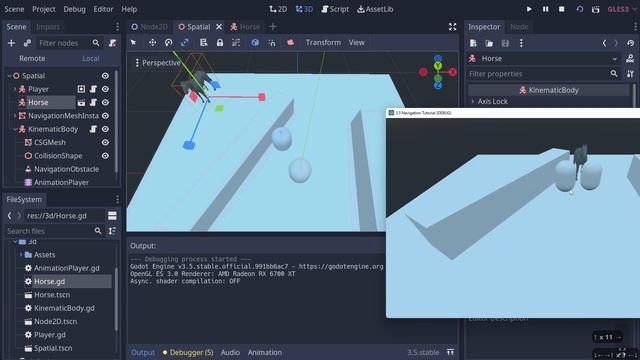Toggle visibility of CSGMesh node
The height and width of the screenshot is (360, 640).
pyautogui.click(x=105, y=142)
